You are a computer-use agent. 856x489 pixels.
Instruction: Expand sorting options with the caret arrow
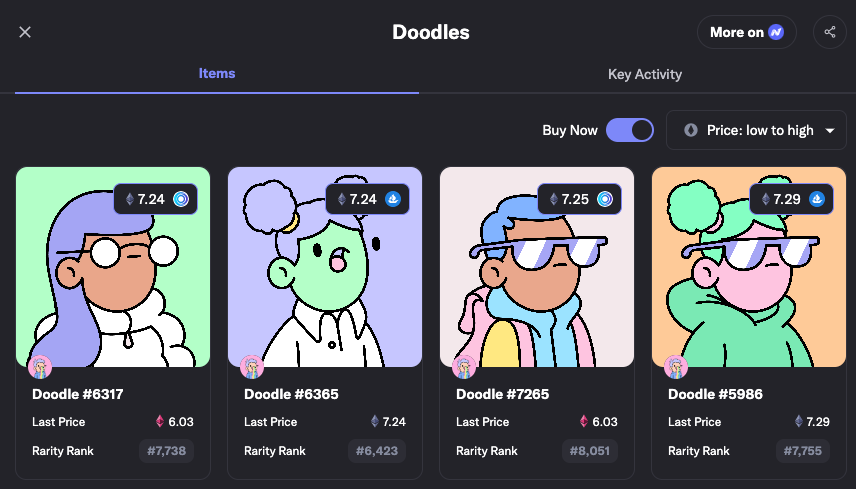click(830, 130)
